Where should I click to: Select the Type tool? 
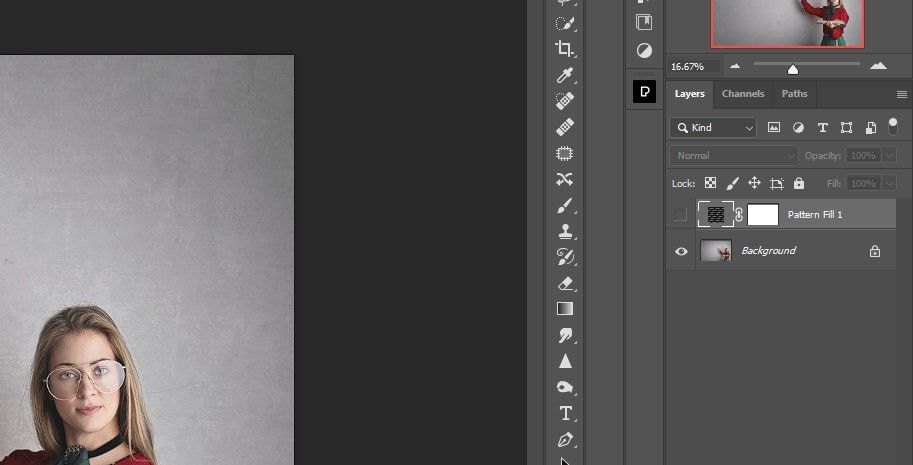[565, 413]
